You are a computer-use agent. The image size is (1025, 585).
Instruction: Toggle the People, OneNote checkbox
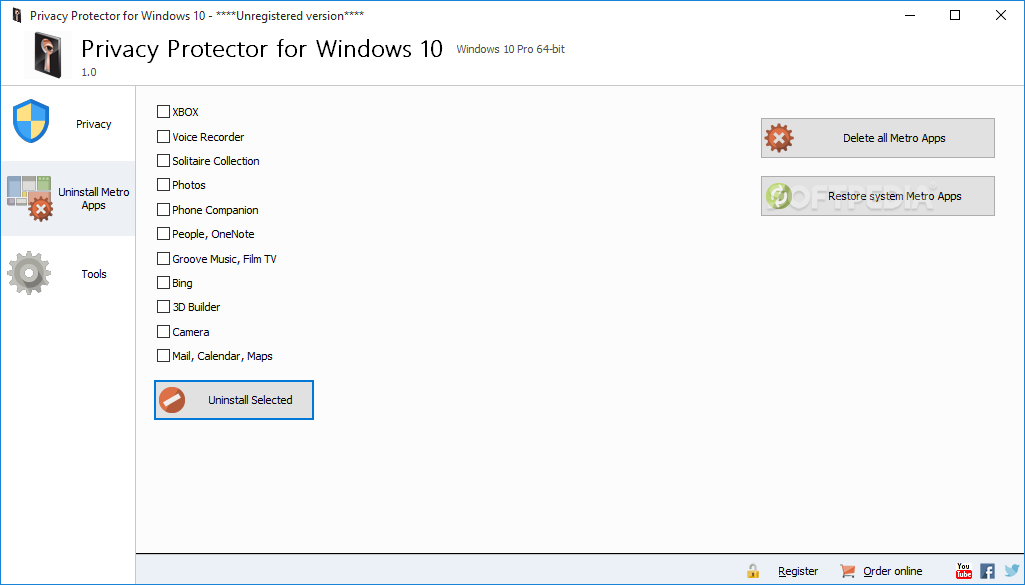point(163,234)
